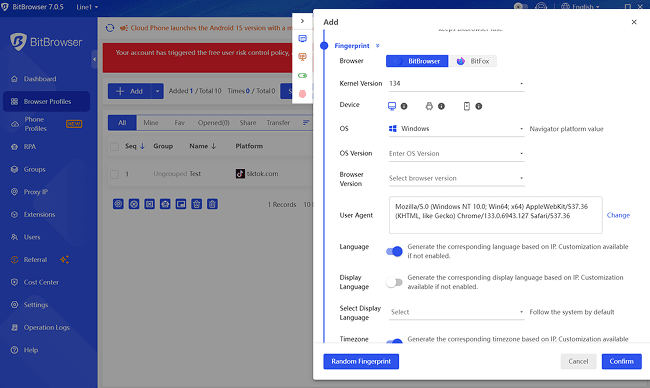Switch to the Fav tab
The image size is (650, 388).
(179, 123)
